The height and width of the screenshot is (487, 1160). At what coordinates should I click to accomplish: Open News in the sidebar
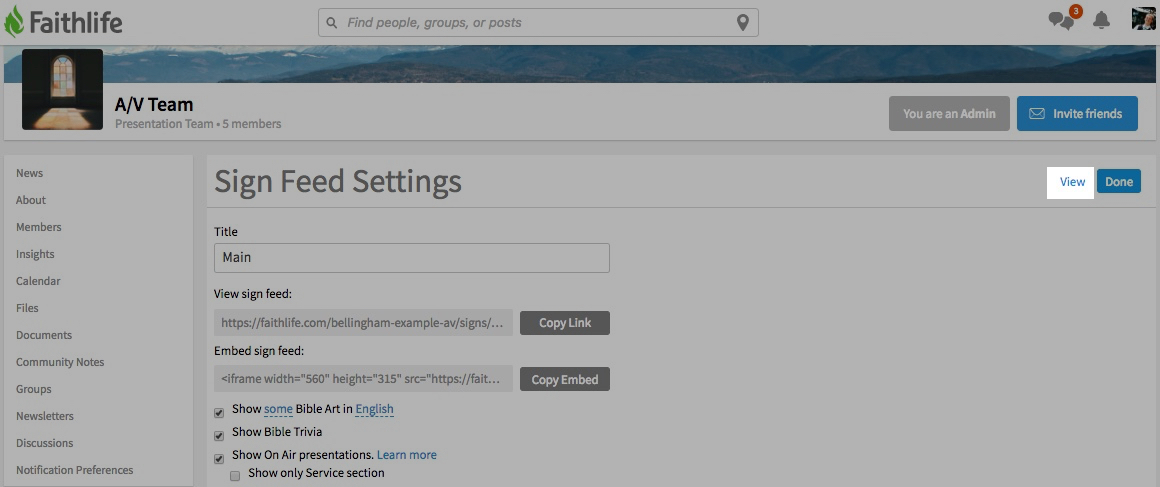click(x=30, y=173)
